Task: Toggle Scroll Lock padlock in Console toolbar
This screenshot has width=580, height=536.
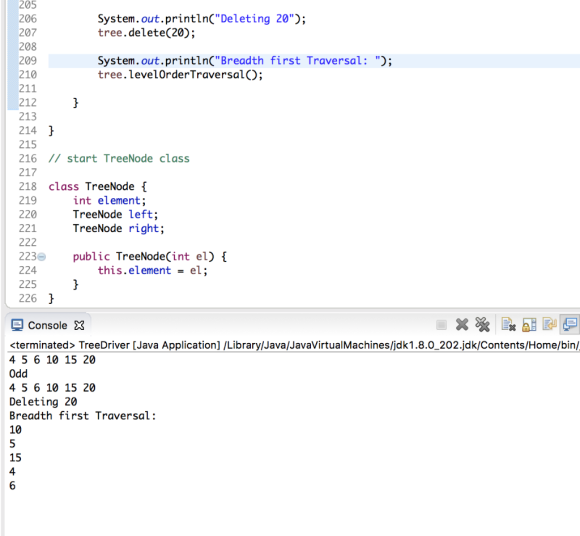Action: coord(529,324)
